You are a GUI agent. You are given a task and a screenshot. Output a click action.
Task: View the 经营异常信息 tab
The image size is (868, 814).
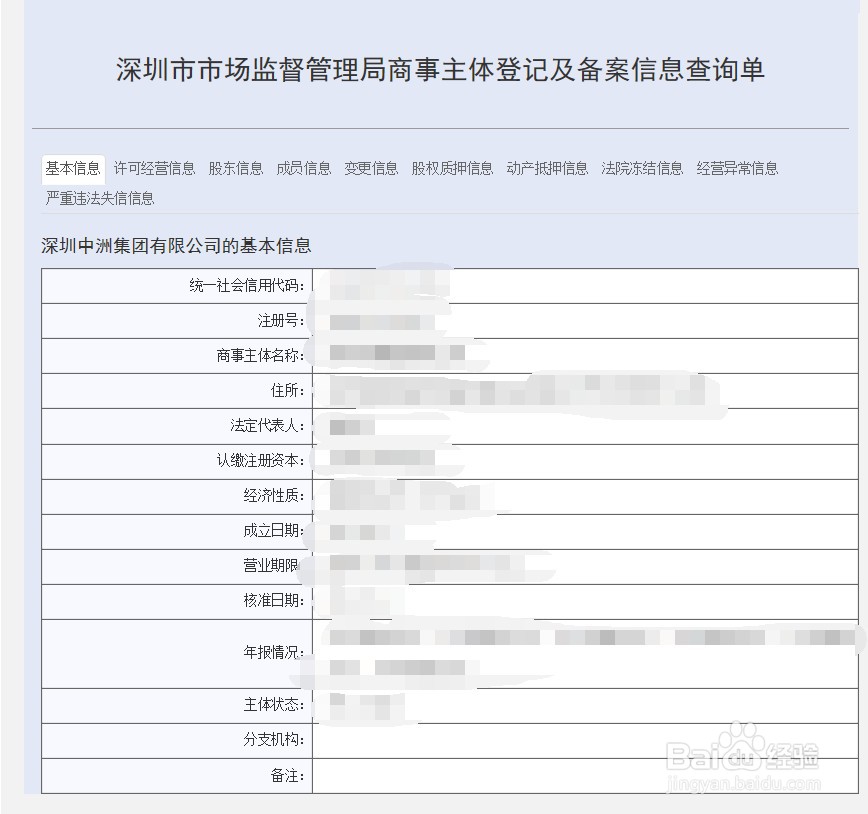[737, 168]
